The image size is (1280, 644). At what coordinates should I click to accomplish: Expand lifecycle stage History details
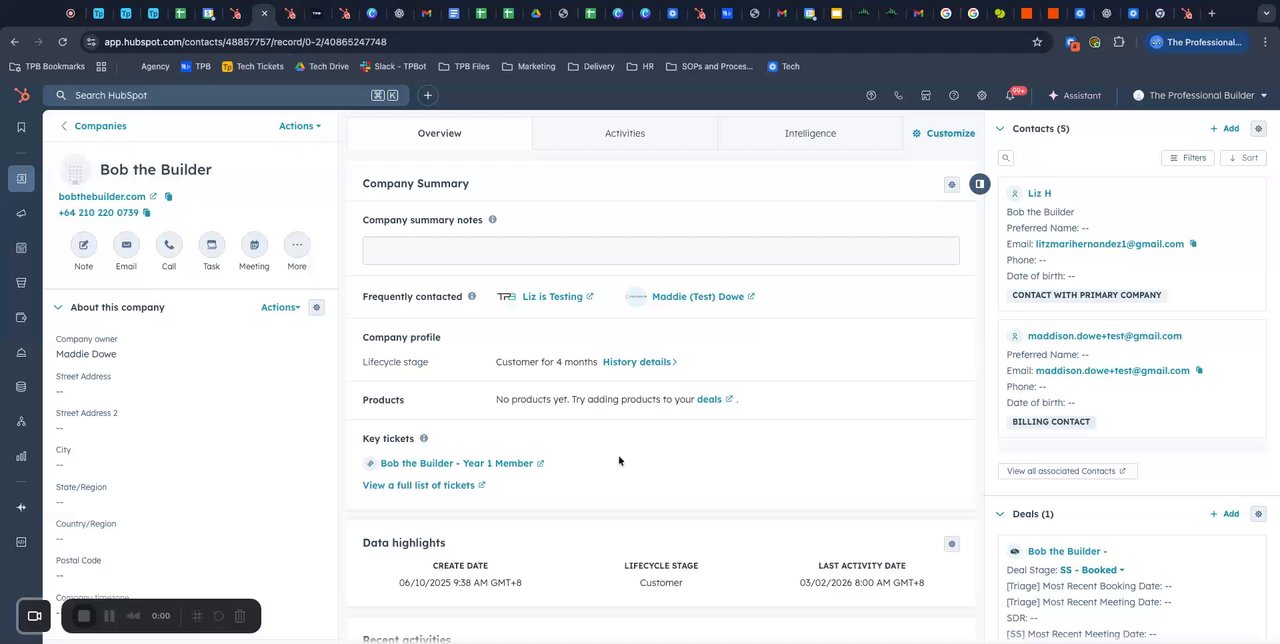(640, 362)
